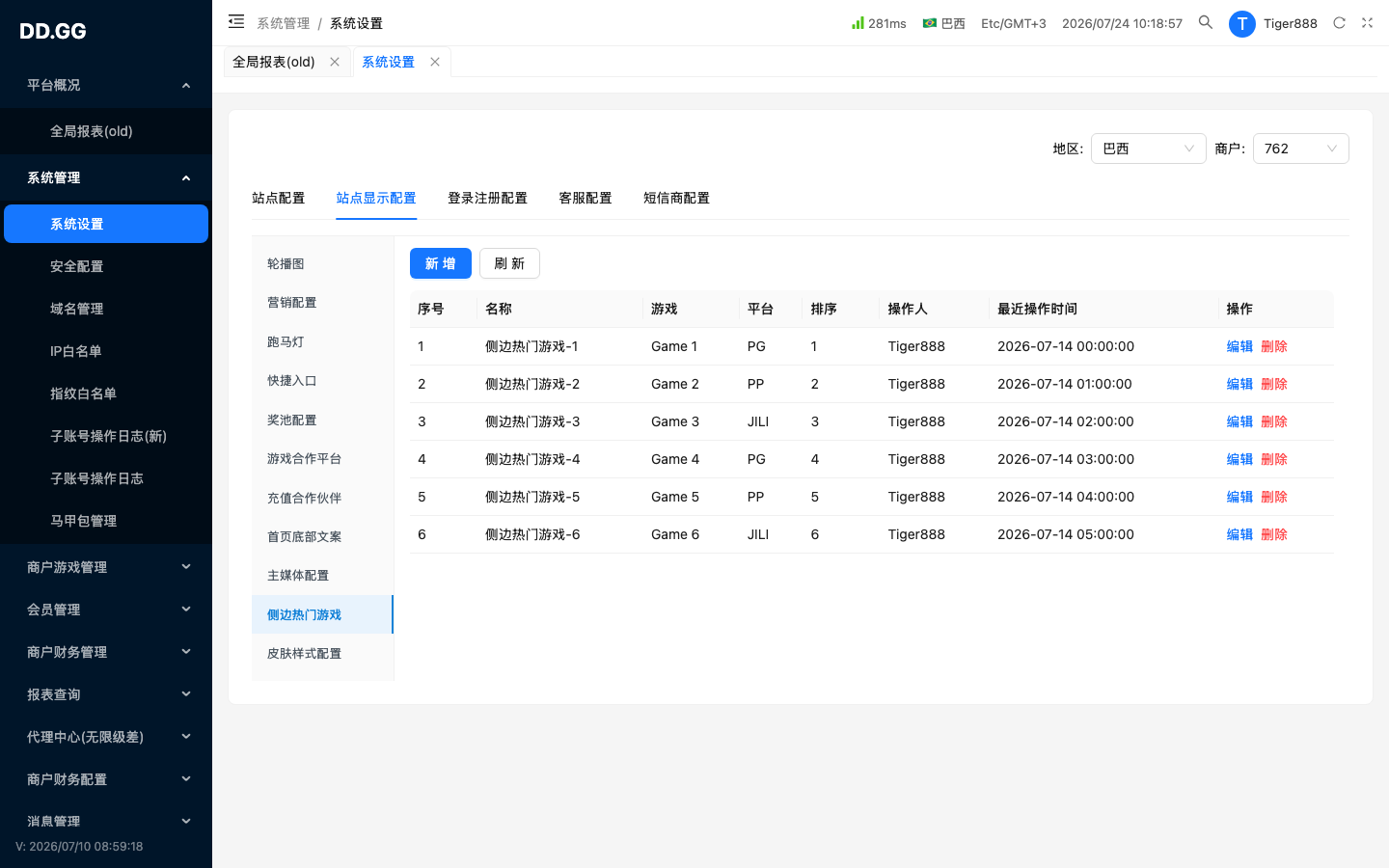Open 子账号操作日志(新) in the sidebar

click(106, 436)
